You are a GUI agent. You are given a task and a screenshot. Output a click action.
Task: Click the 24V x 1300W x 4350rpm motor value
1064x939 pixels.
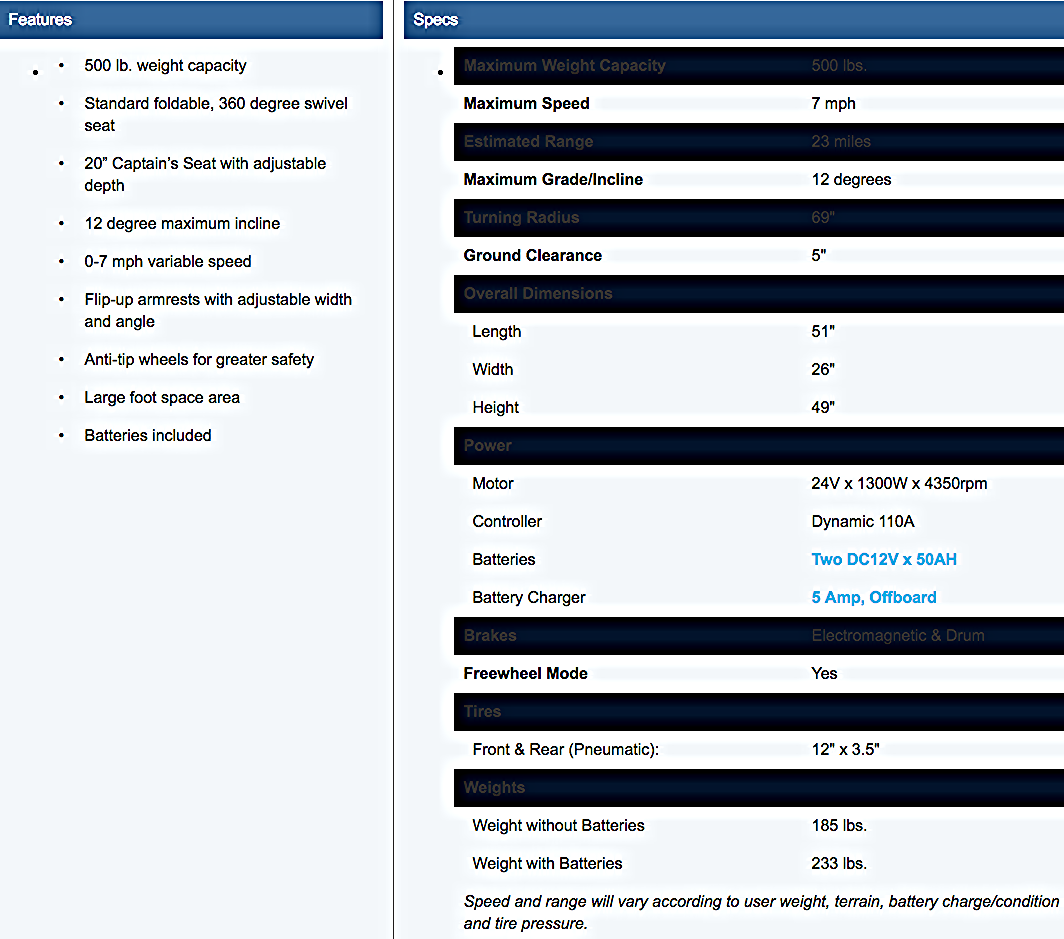click(899, 484)
